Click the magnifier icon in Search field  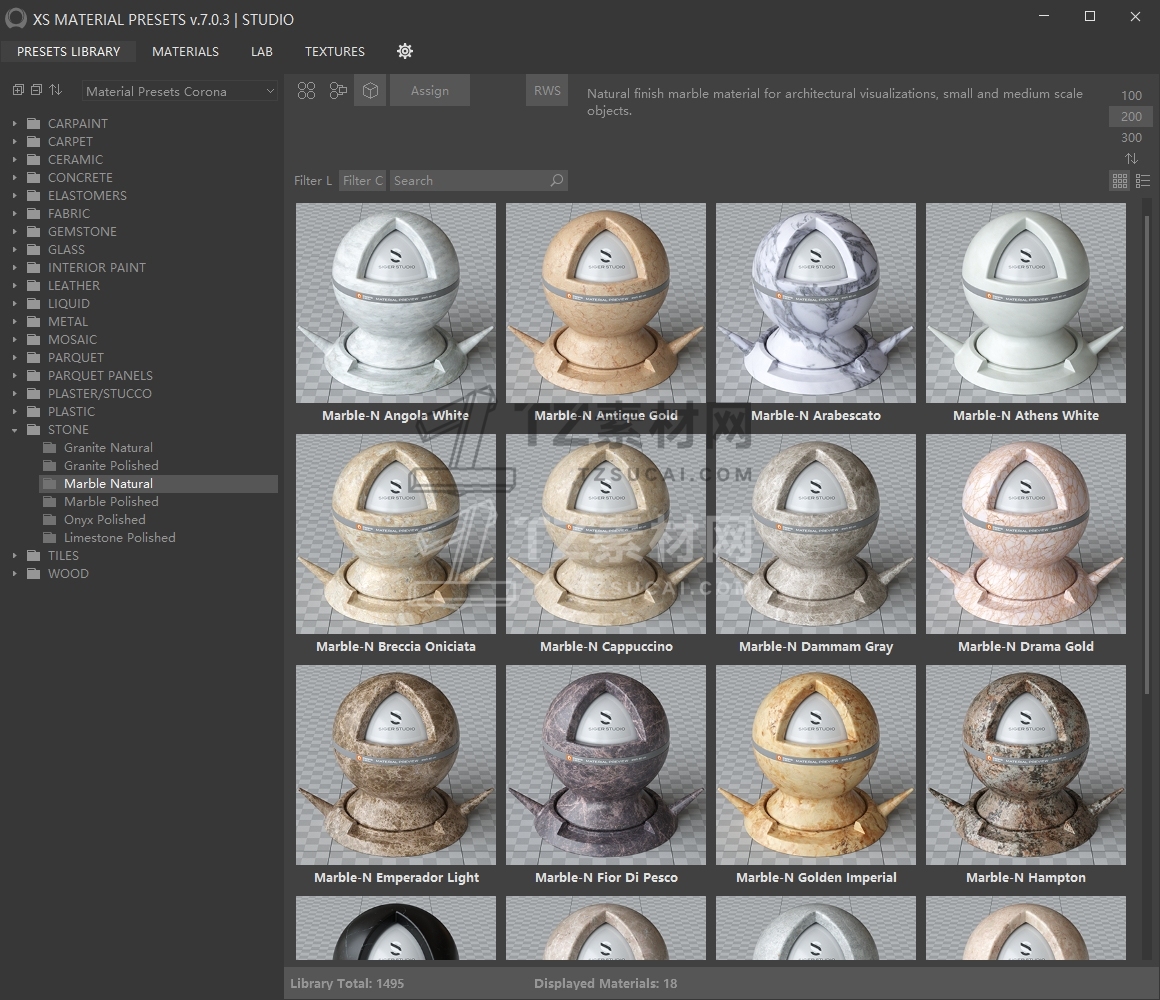point(557,180)
